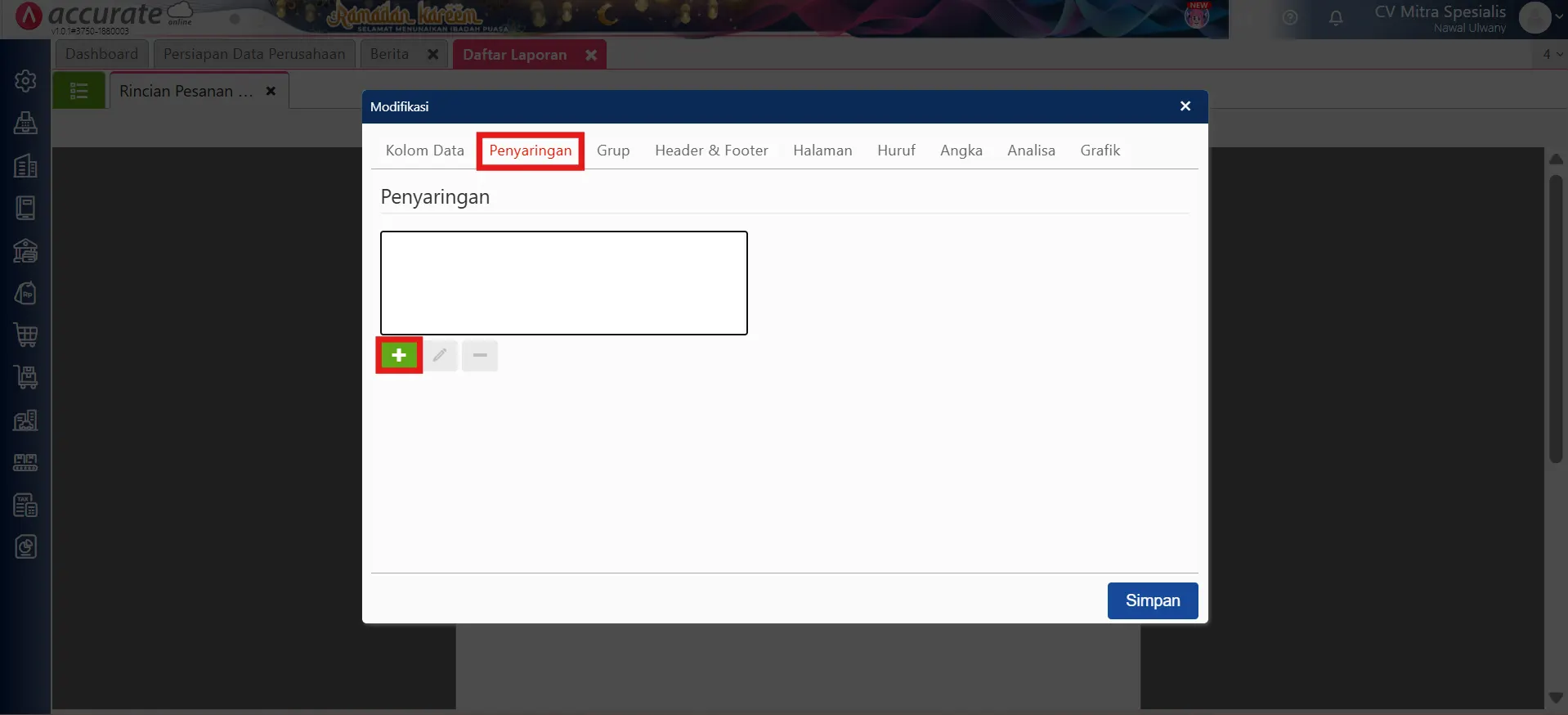Go to the Halaman tab
This screenshot has height=715, width=1568.
click(x=822, y=151)
